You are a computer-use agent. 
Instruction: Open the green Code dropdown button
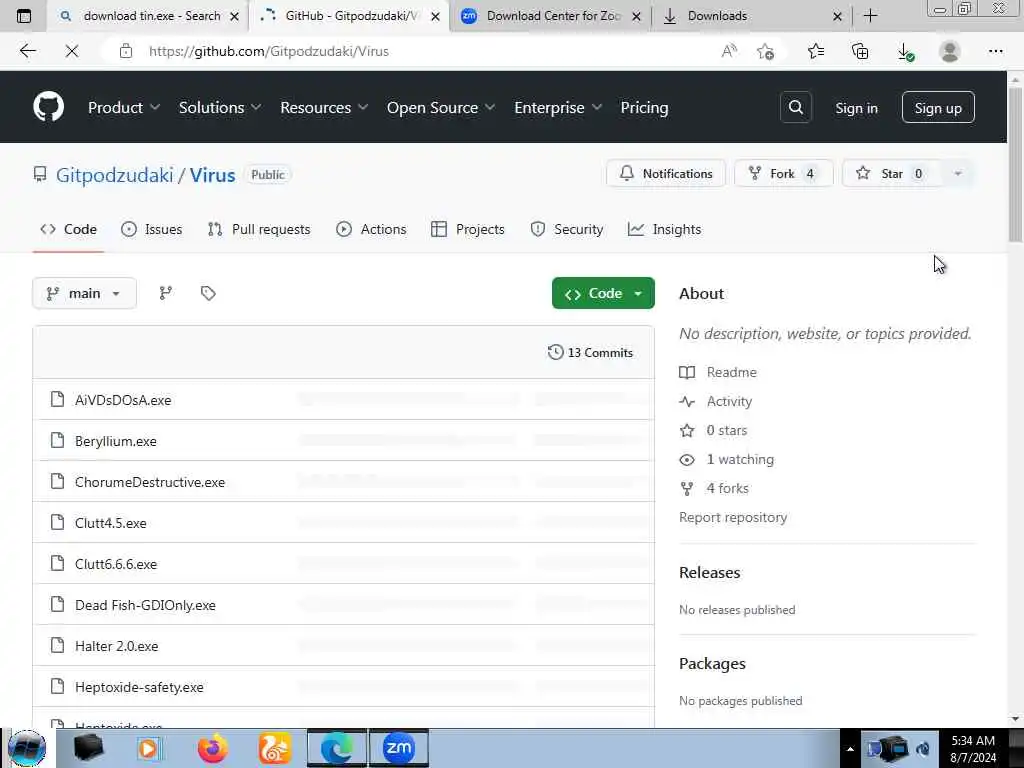[603, 293]
